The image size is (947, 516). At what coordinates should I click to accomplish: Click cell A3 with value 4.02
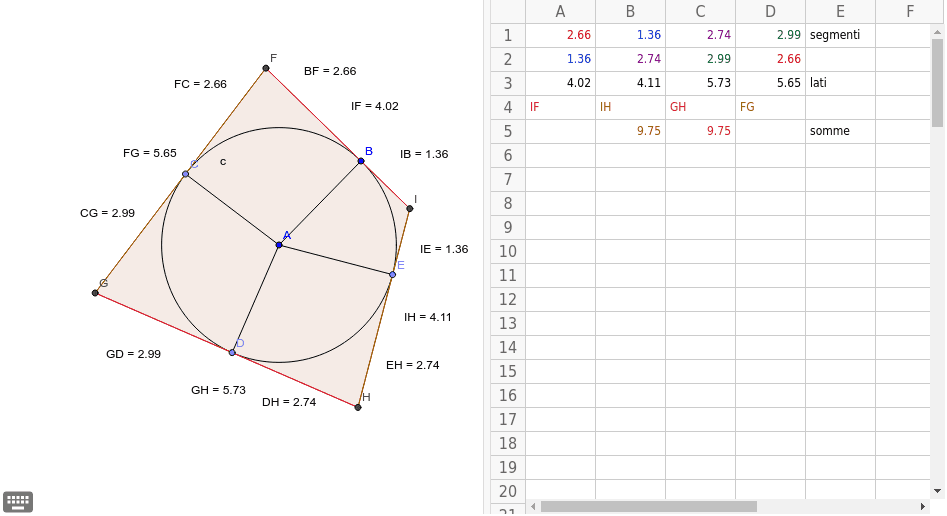click(x=560, y=83)
